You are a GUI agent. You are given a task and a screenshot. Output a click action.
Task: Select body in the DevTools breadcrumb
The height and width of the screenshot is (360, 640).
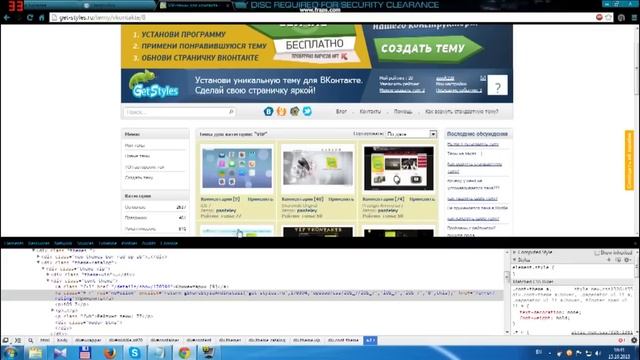coord(62,340)
